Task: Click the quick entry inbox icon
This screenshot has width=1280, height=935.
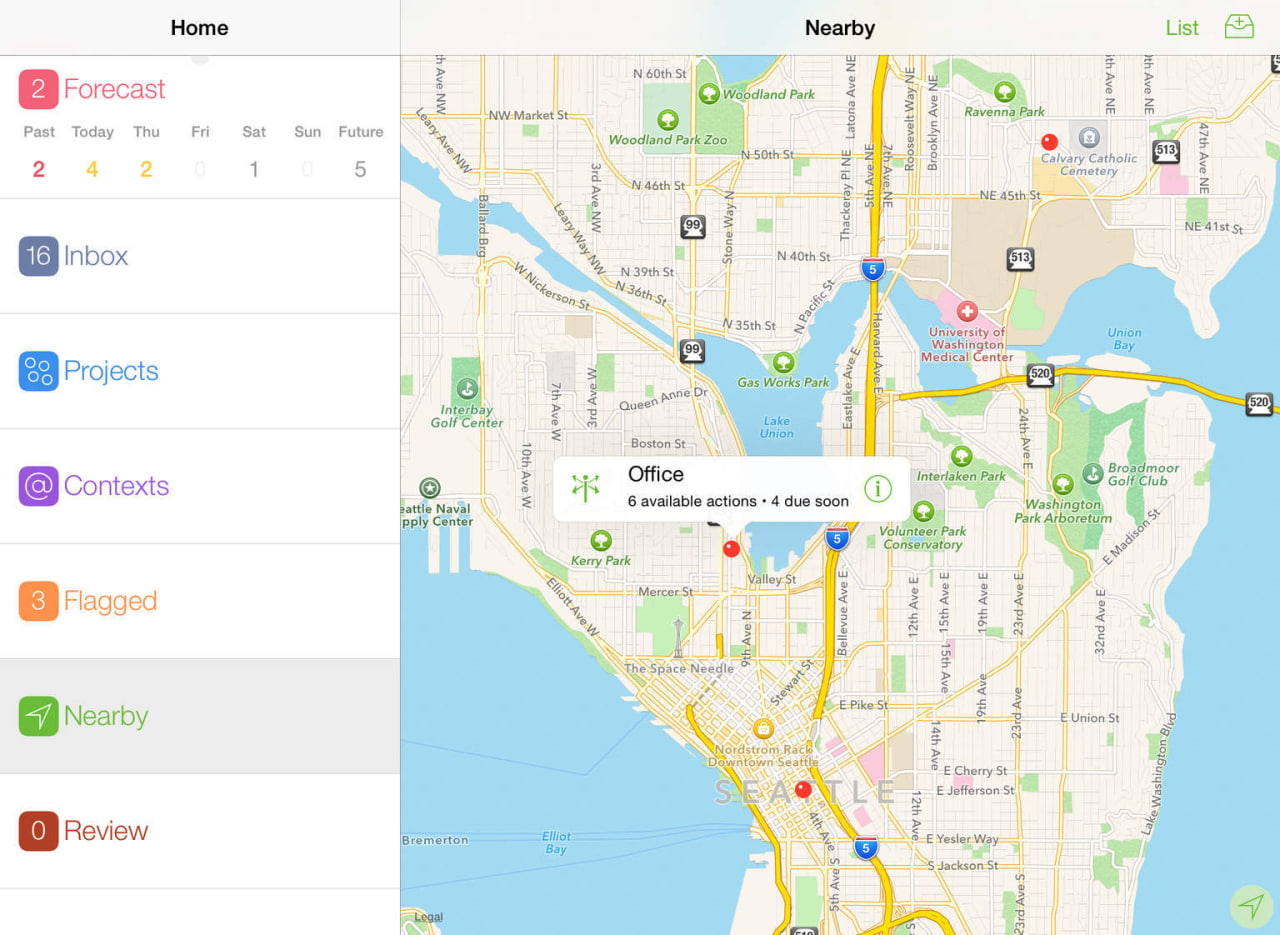Action: click(x=1239, y=27)
